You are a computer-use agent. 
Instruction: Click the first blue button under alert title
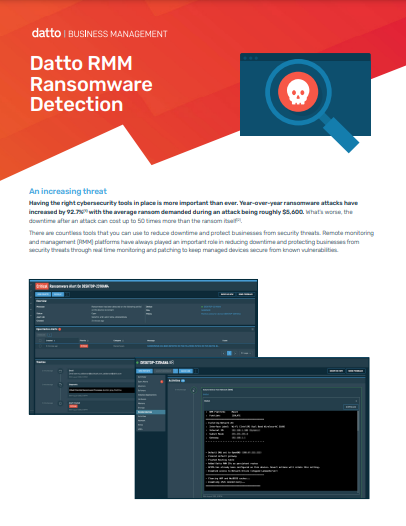click(x=43, y=294)
